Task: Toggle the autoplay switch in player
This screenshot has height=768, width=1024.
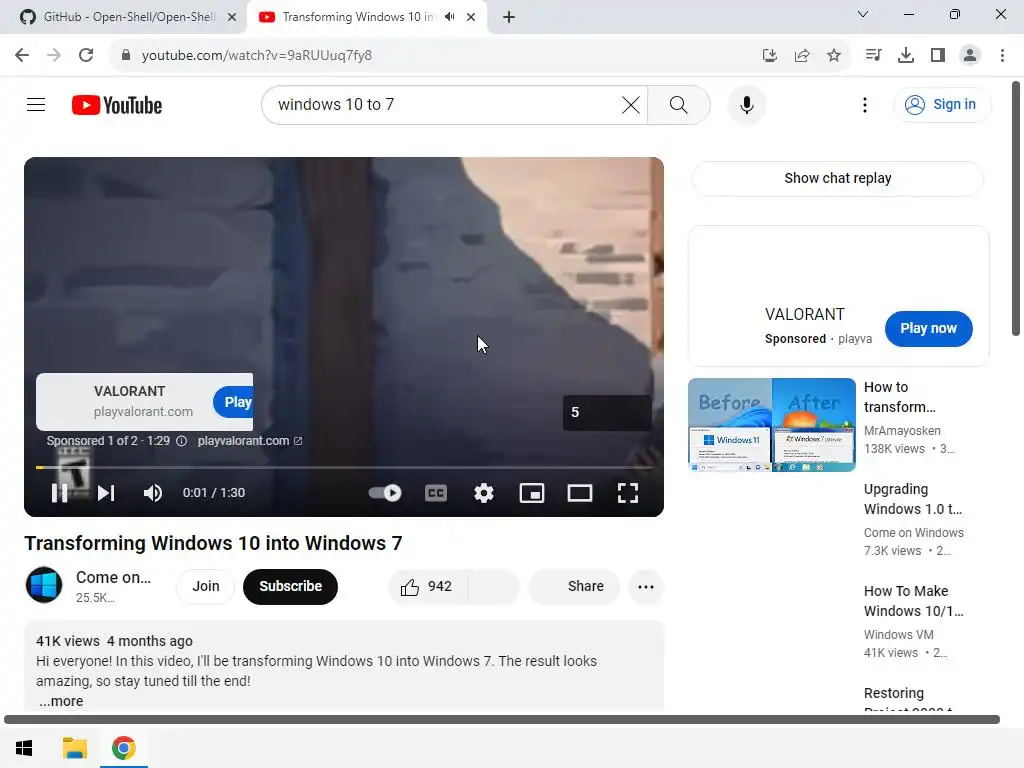Action: coord(385,493)
